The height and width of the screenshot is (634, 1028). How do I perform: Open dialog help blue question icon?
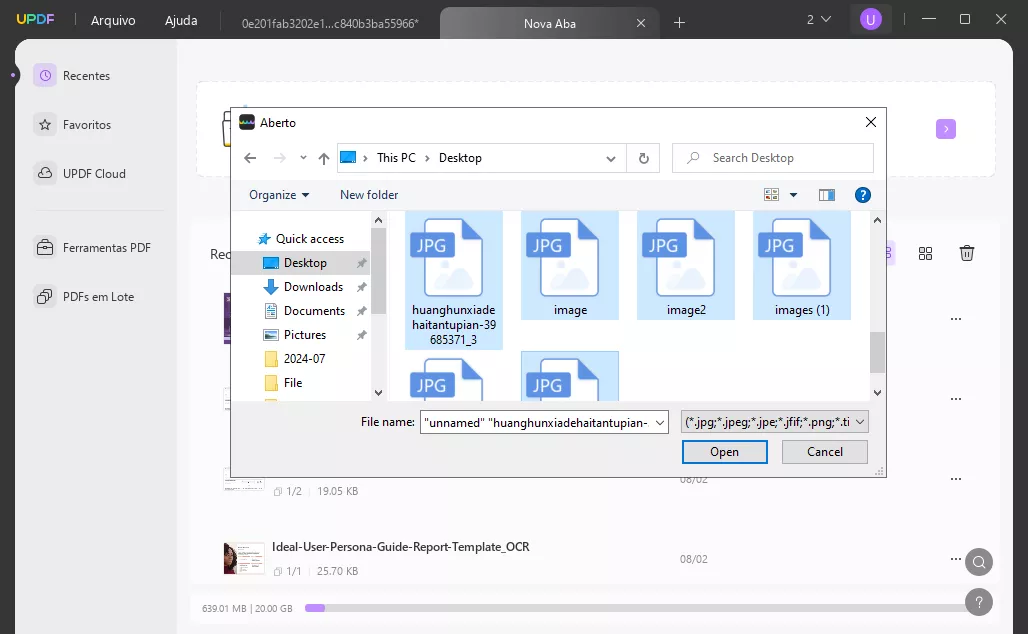(862, 195)
